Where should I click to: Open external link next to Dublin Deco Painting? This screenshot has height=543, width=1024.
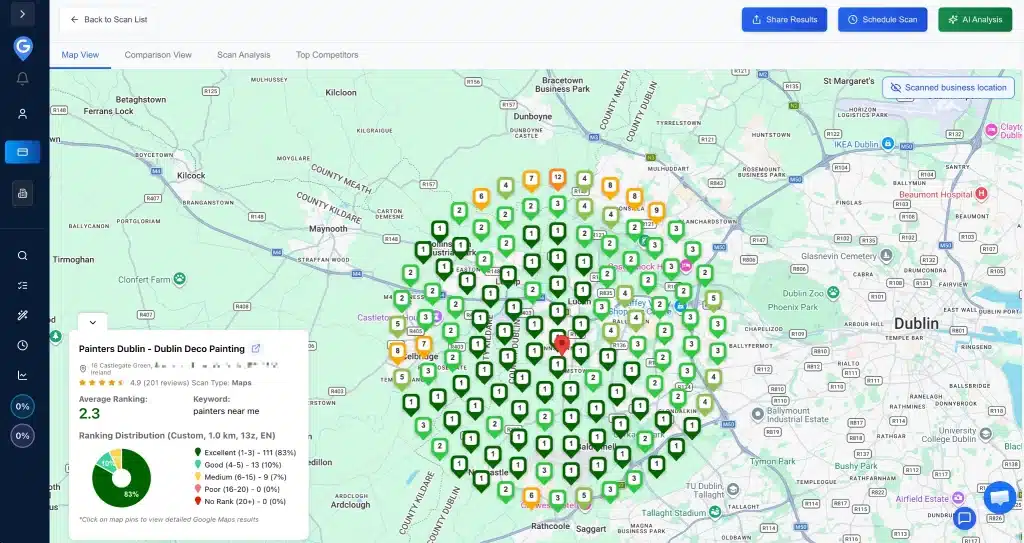(256, 349)
